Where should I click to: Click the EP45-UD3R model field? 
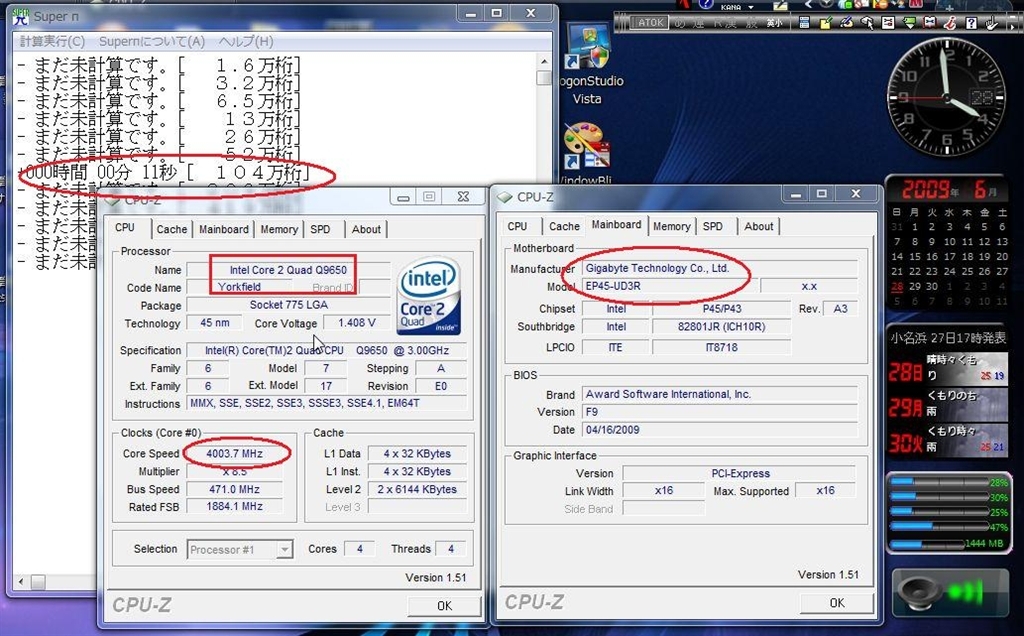(x=669, y=286)
